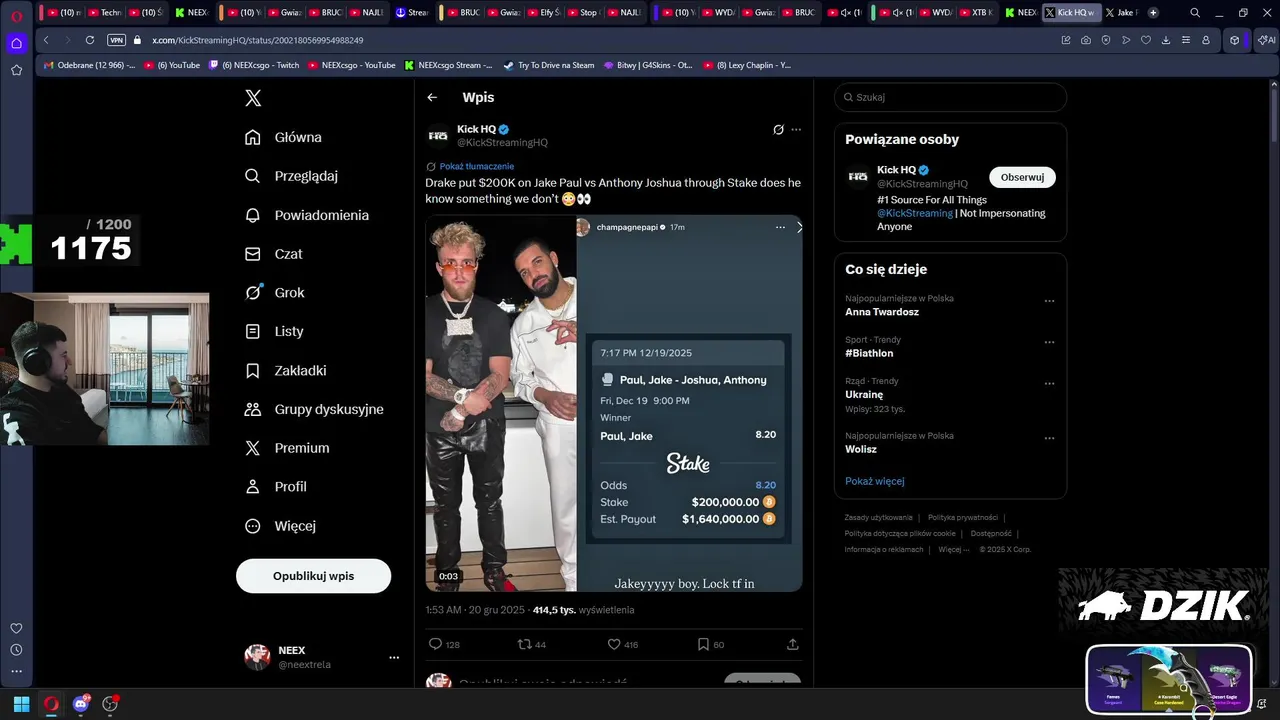Click the Szukaj search field
Screen dimensions: 1280x720
tap(950, 97)
